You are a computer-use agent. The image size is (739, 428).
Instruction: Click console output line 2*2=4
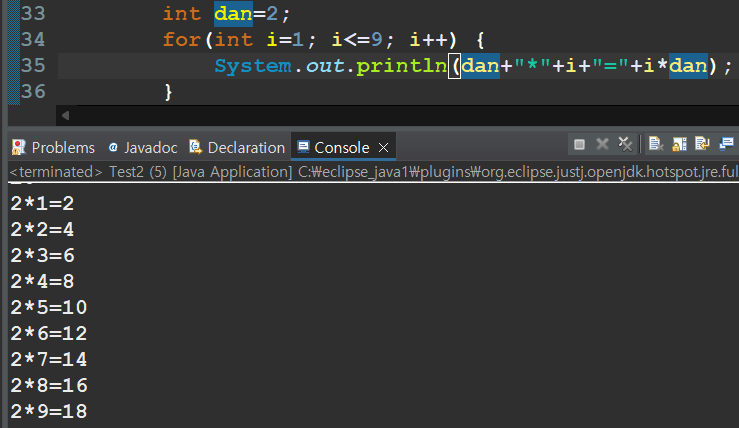point(42,230)
